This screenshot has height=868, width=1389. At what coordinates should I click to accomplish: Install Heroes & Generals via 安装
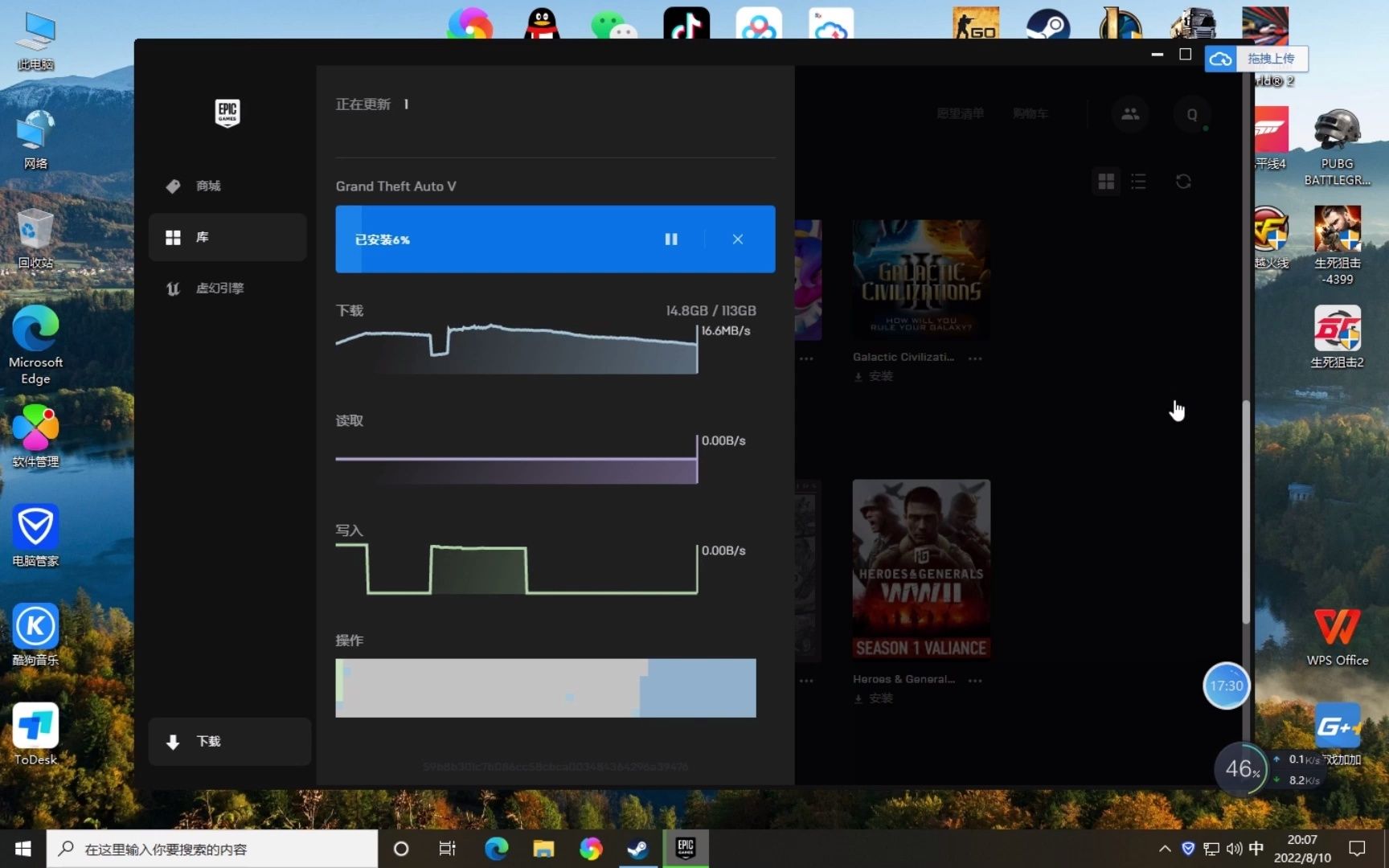click(x=874, y=698)
